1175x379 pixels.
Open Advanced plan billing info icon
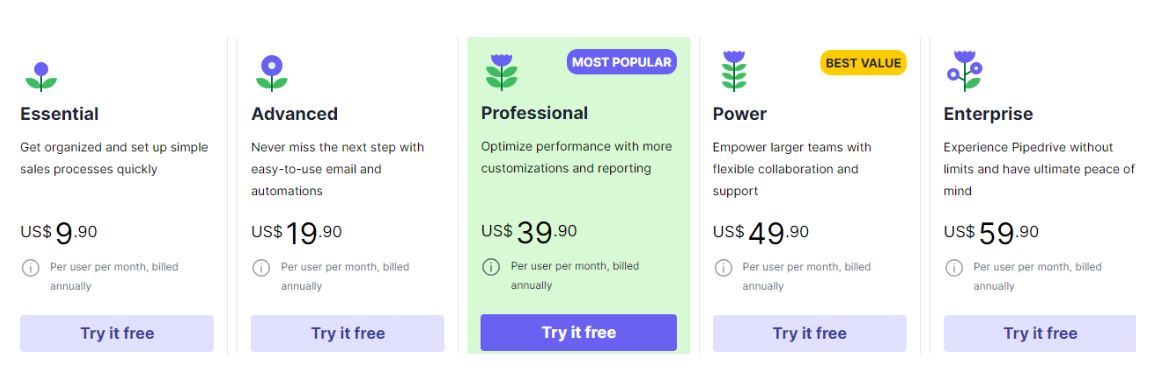click(x=261, y=267)
